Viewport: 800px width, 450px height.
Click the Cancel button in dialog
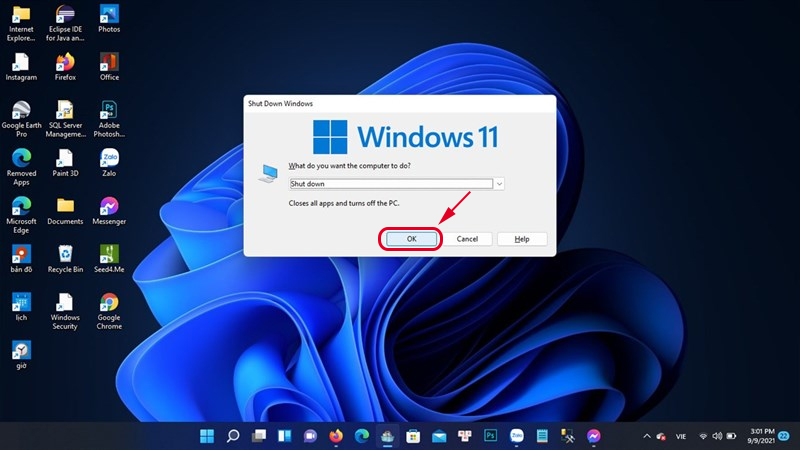click(x=467, y=239)
